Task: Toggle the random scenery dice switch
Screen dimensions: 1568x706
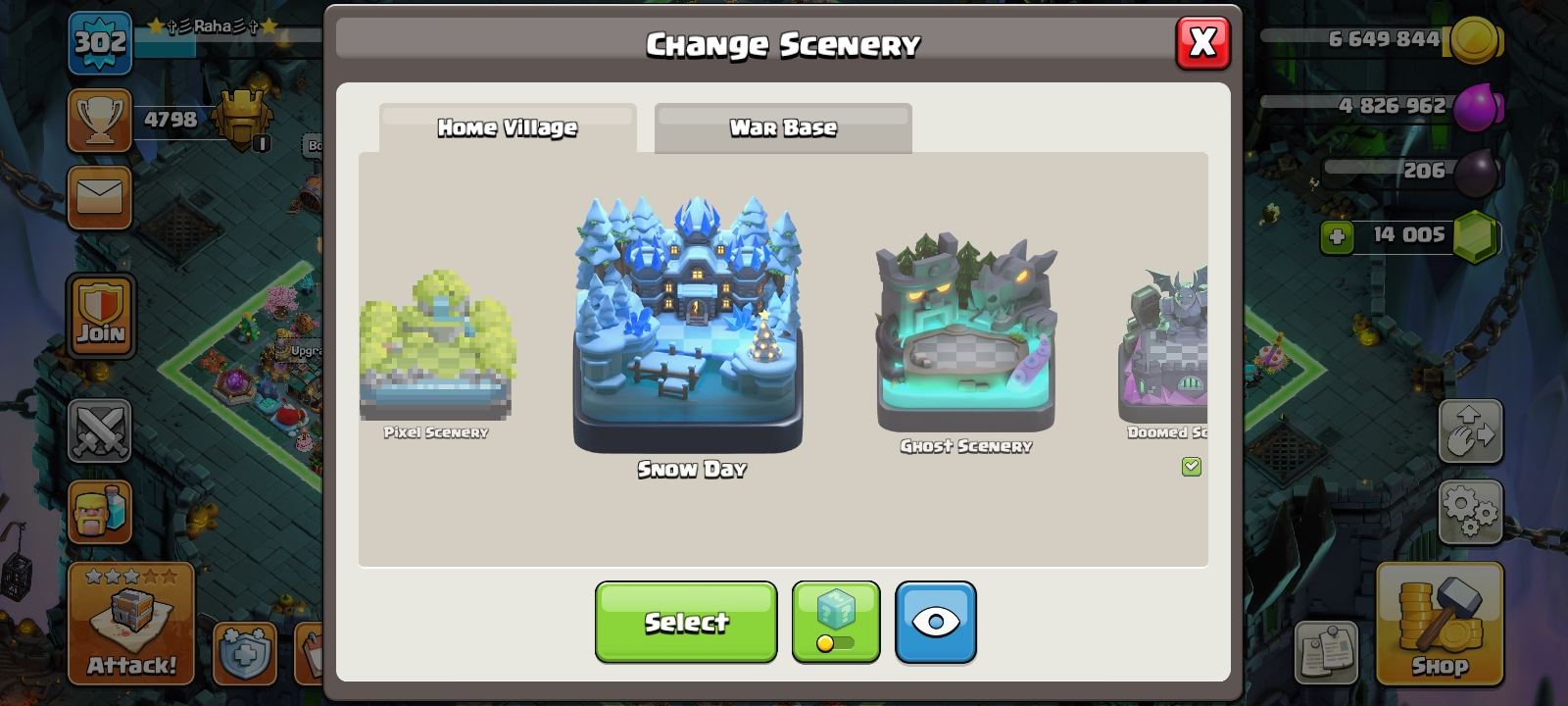Action: [x=836, y=622]
